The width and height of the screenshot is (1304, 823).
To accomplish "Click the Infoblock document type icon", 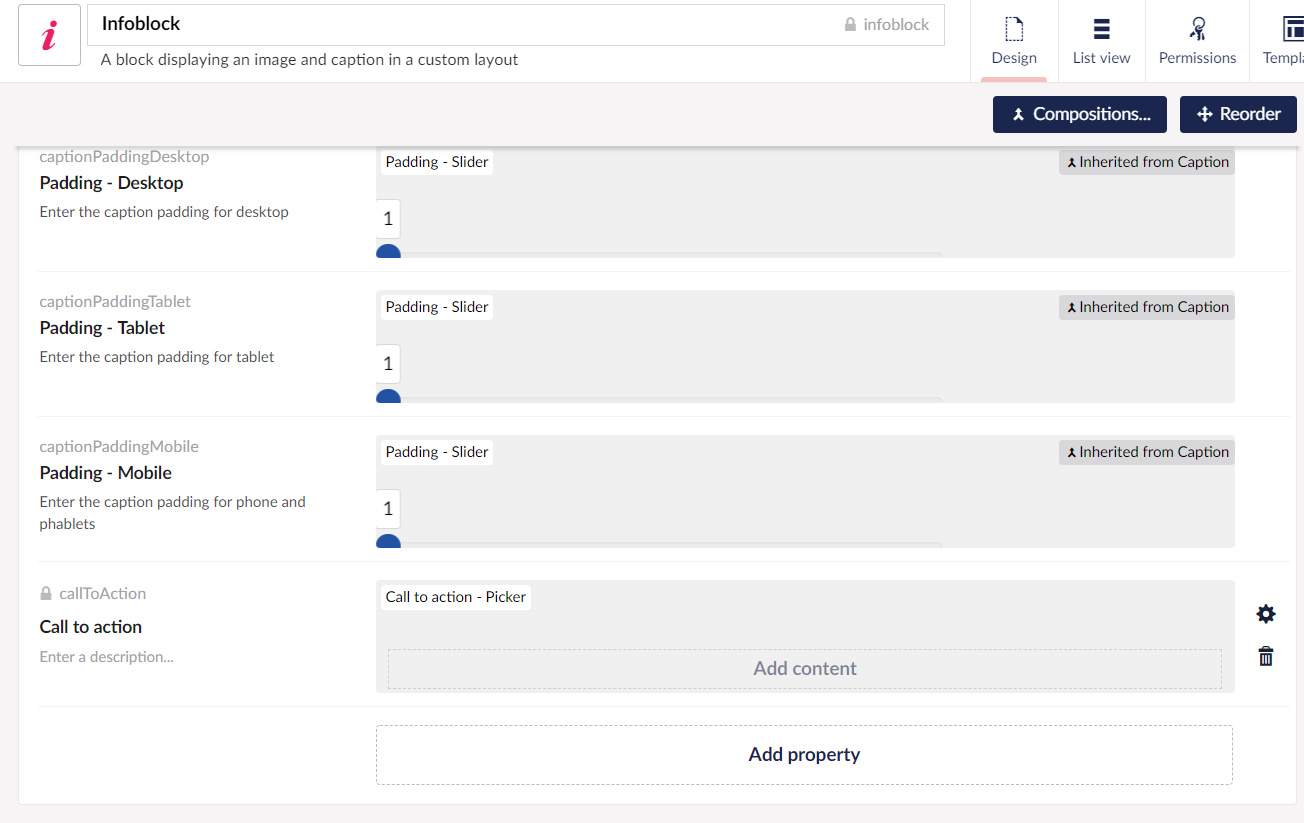I will pyautogui.click(x=48, y=35).
